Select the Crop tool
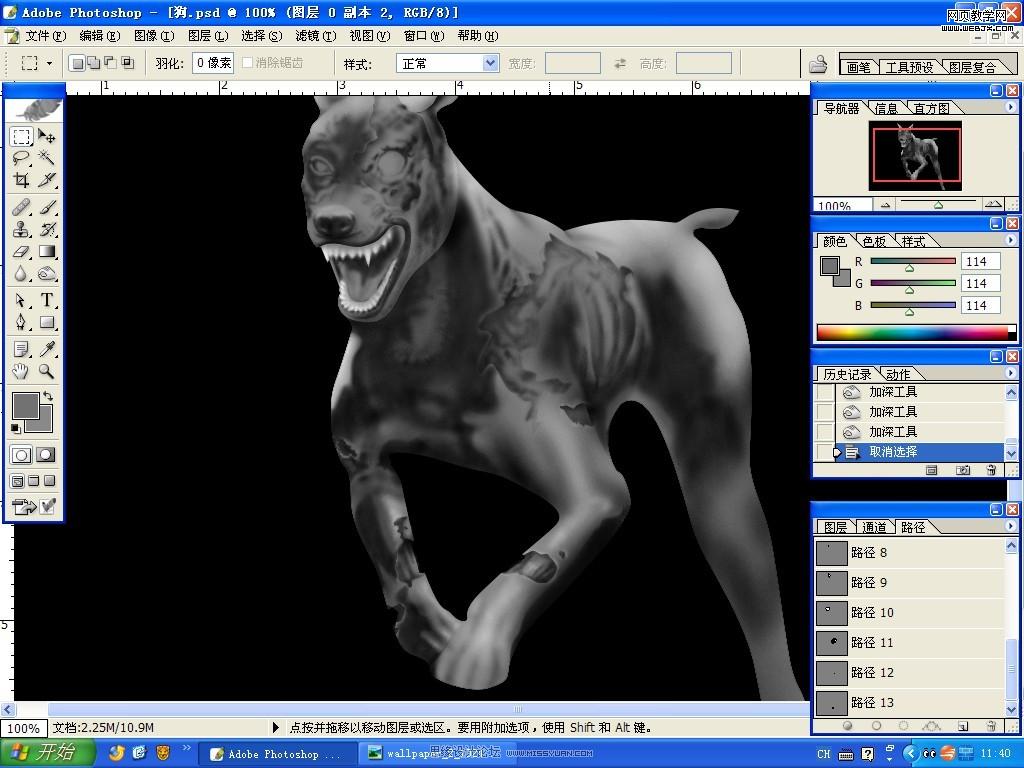This screenshot has height=768, width=1024. tap(21, 181)
